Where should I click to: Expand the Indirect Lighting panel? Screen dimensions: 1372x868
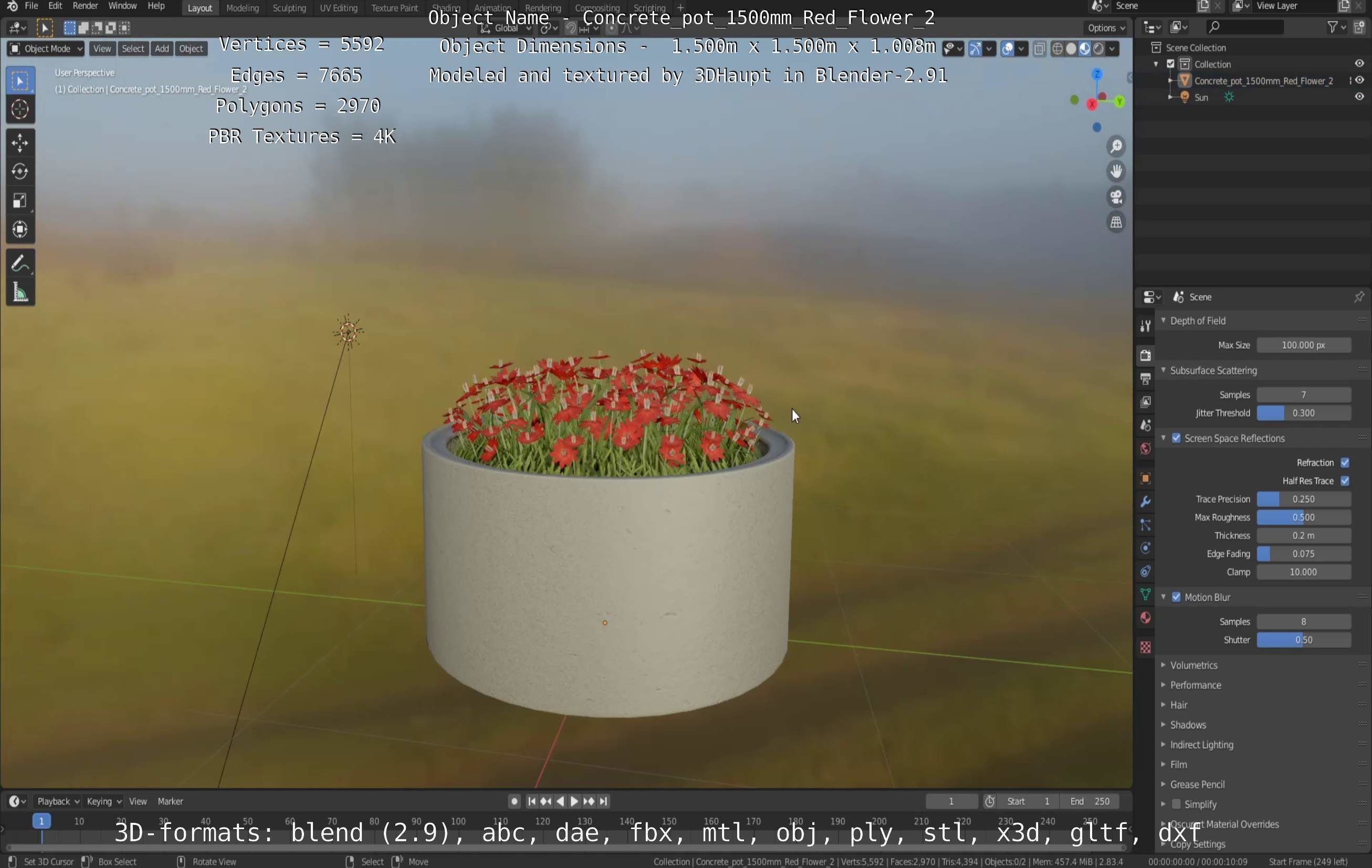pyautogui.click(x=1201, y=745)
